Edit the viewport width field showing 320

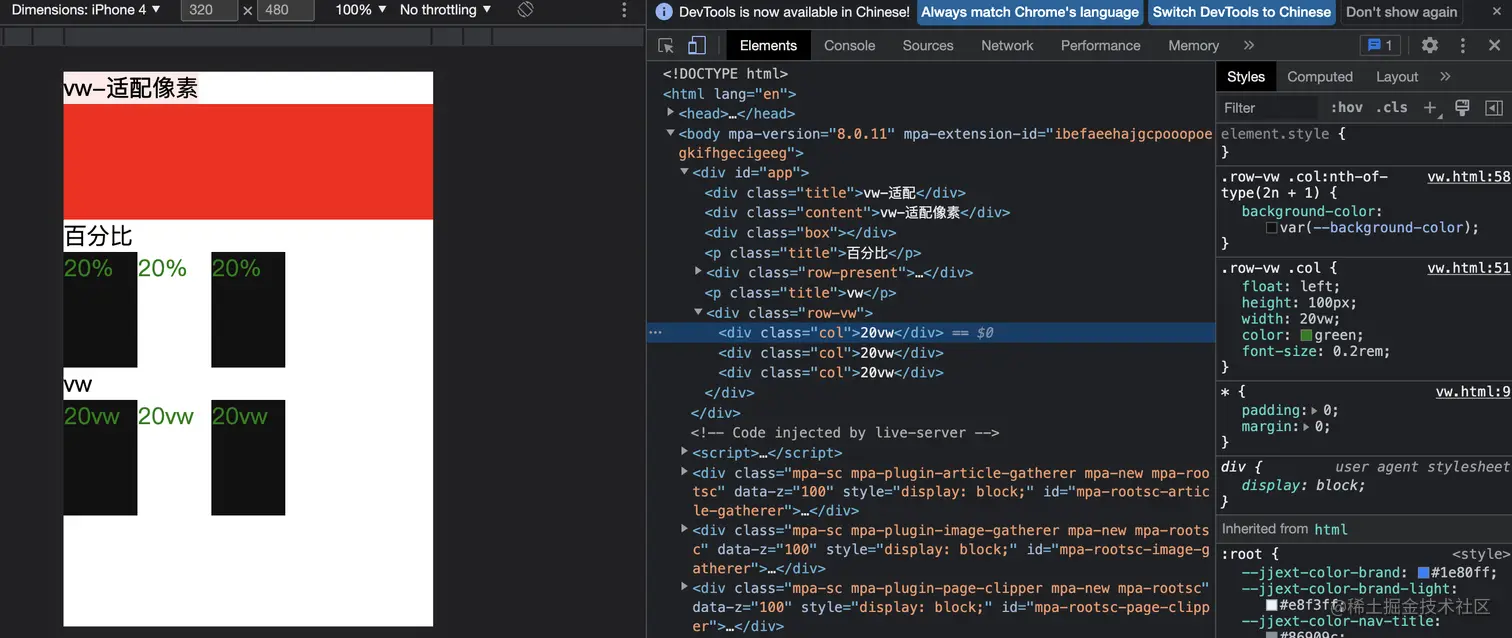pos(209,10)
